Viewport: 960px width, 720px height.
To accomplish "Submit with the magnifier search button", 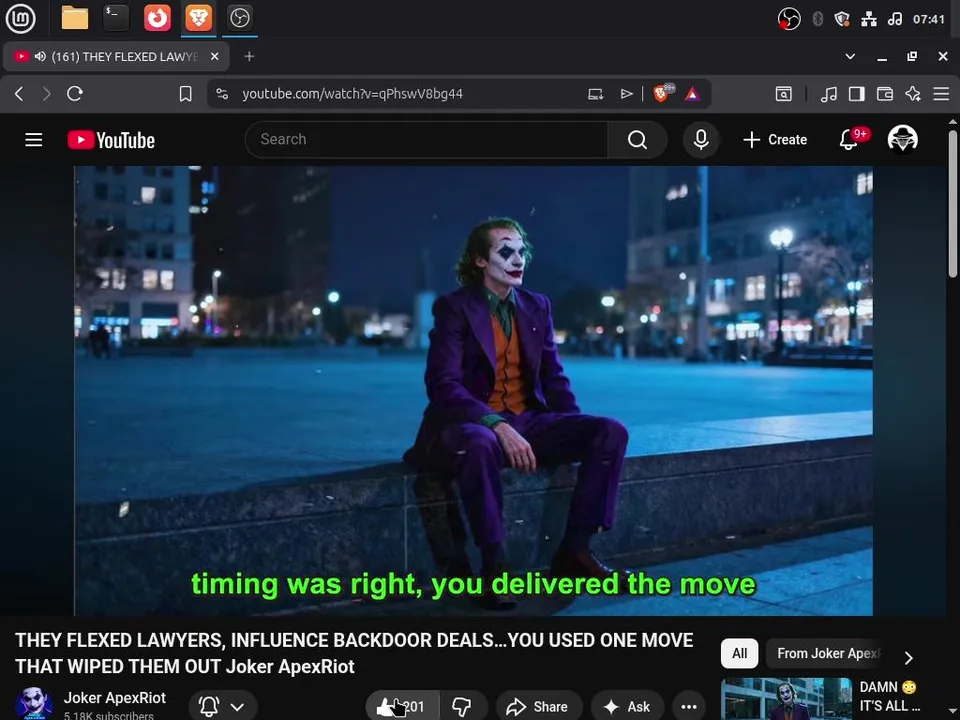I will coord(637,140).
